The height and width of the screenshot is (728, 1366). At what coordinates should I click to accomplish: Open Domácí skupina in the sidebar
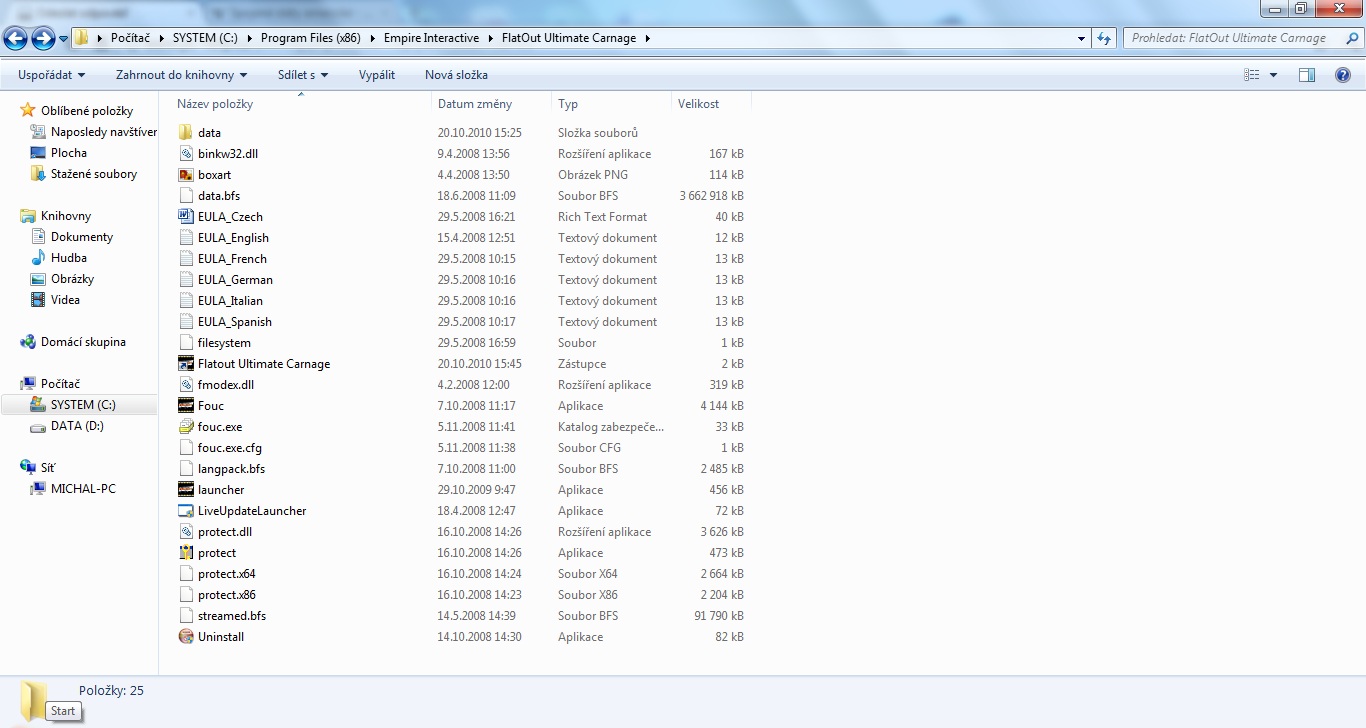83,342
